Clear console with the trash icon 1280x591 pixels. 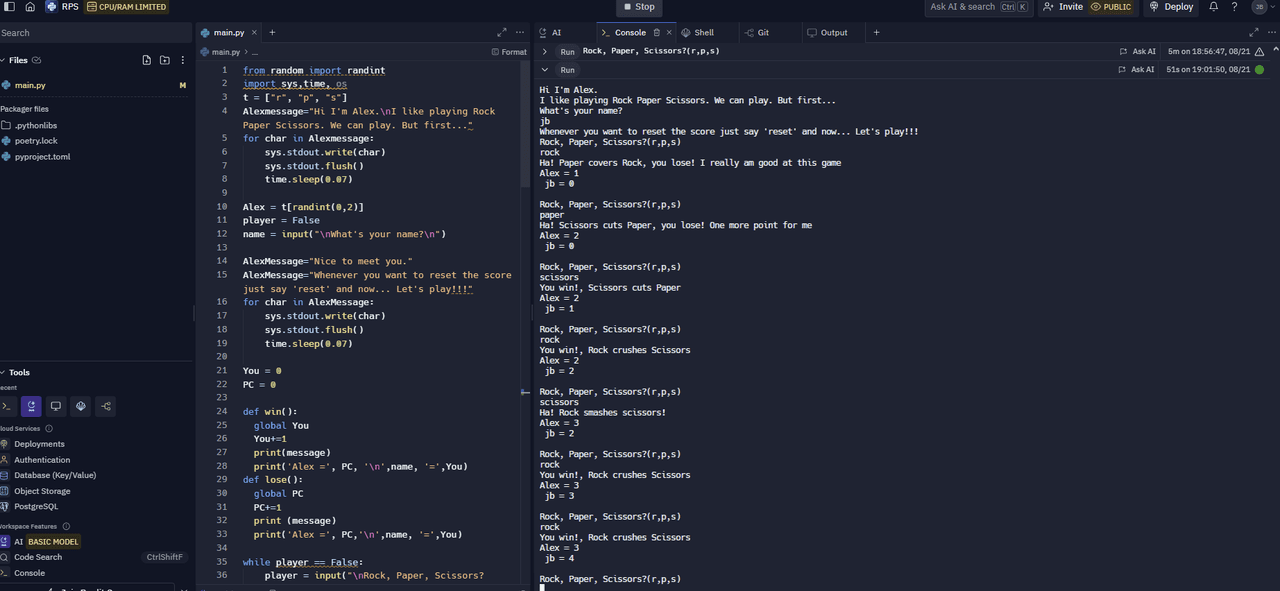[x=656, y=33]
